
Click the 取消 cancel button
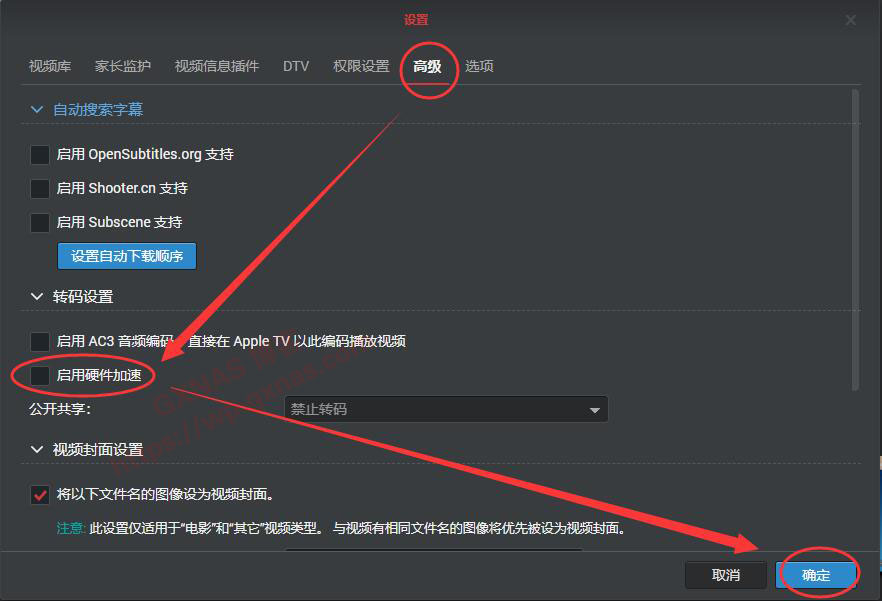[x=725, y=575]
